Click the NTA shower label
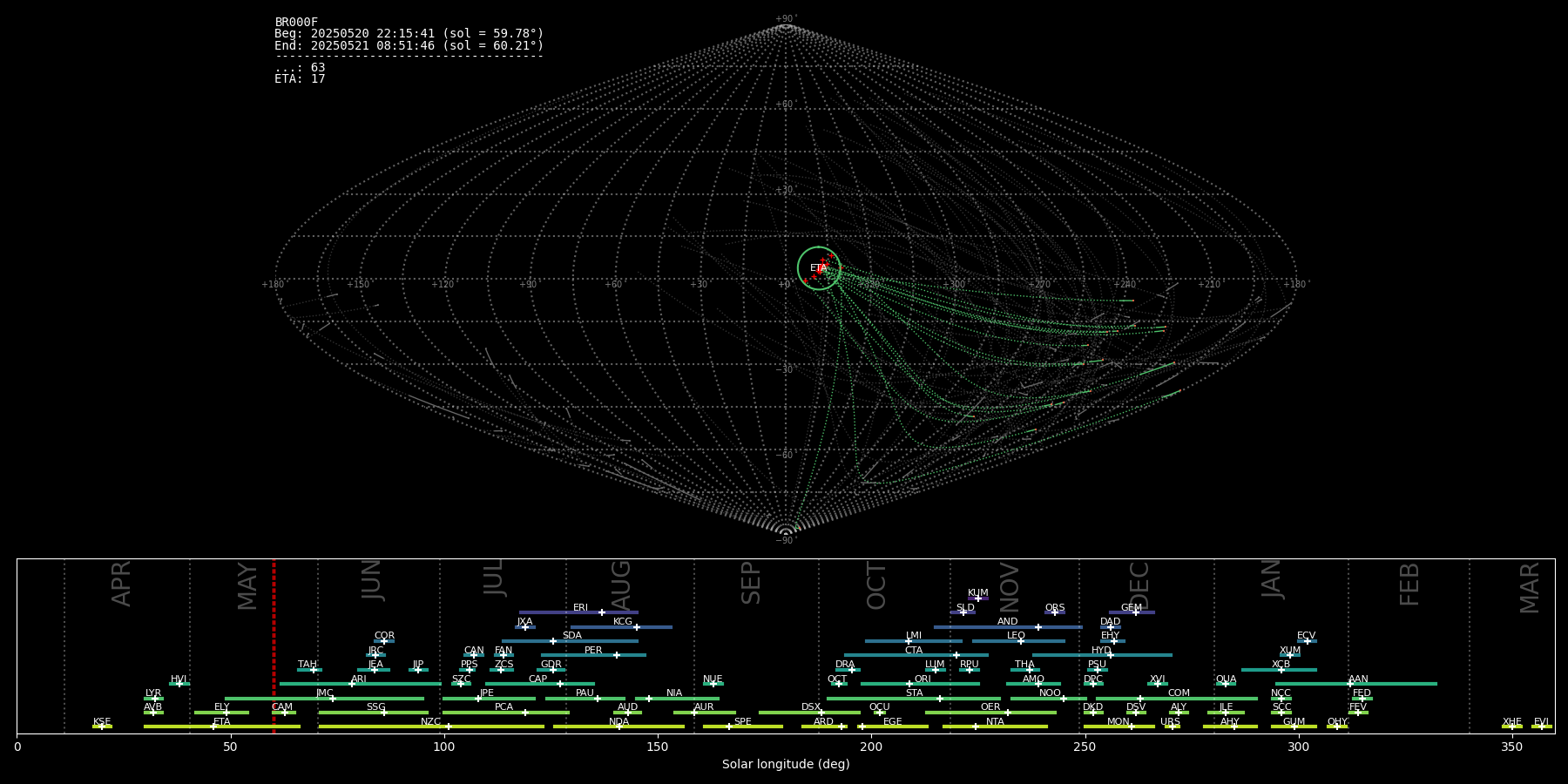This screenshot has width=1568, height=784. 995,721
